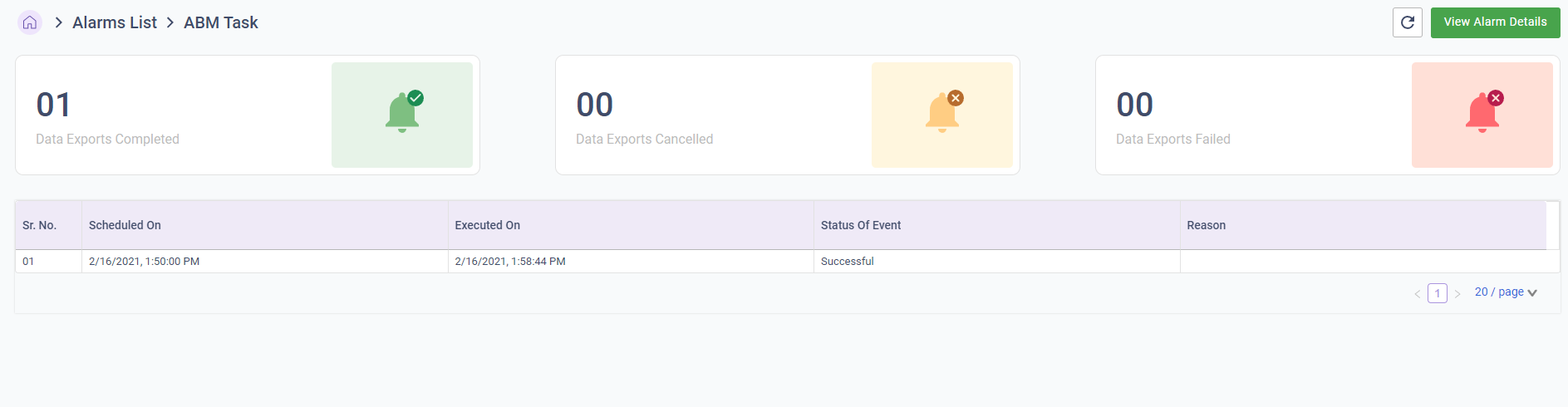Image resolution: width=1568 pixels, height=407 pixels.
Task: Click the Sr. No. column header
Action: tap(40, 225)
